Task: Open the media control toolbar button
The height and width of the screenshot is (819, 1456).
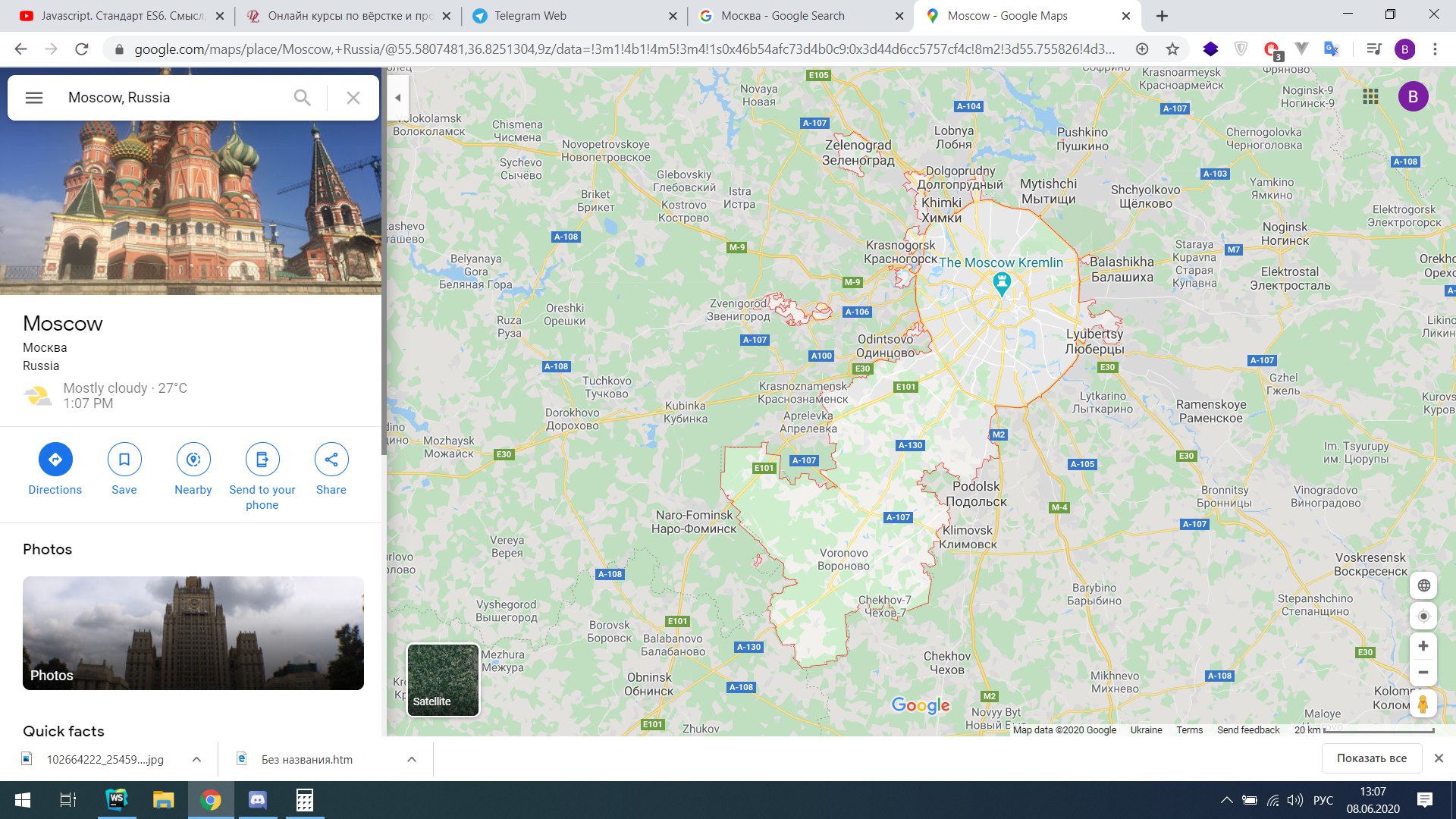Action: [x=1373, y=49]
